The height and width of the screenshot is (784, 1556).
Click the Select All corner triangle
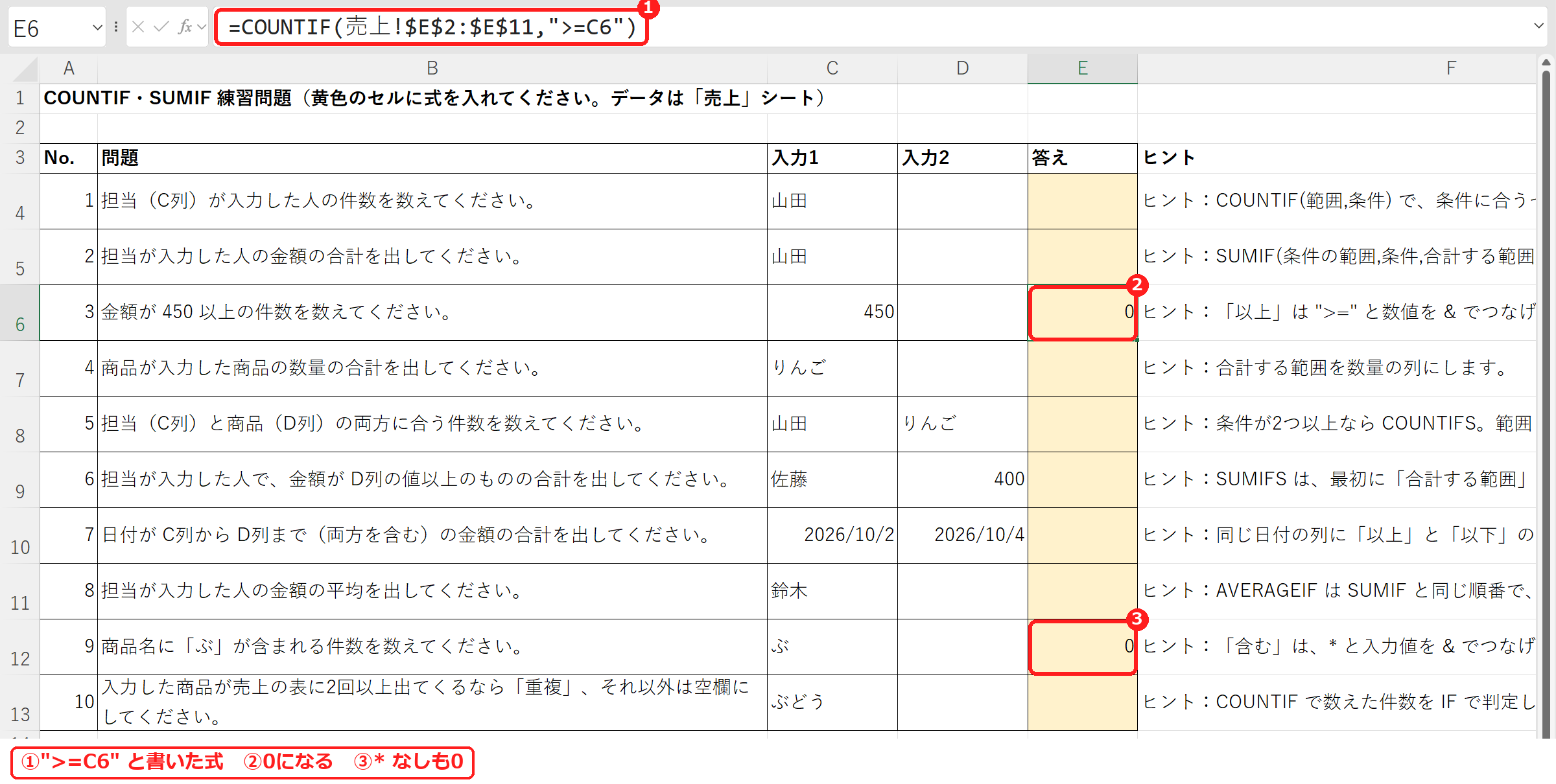(24, 69)
